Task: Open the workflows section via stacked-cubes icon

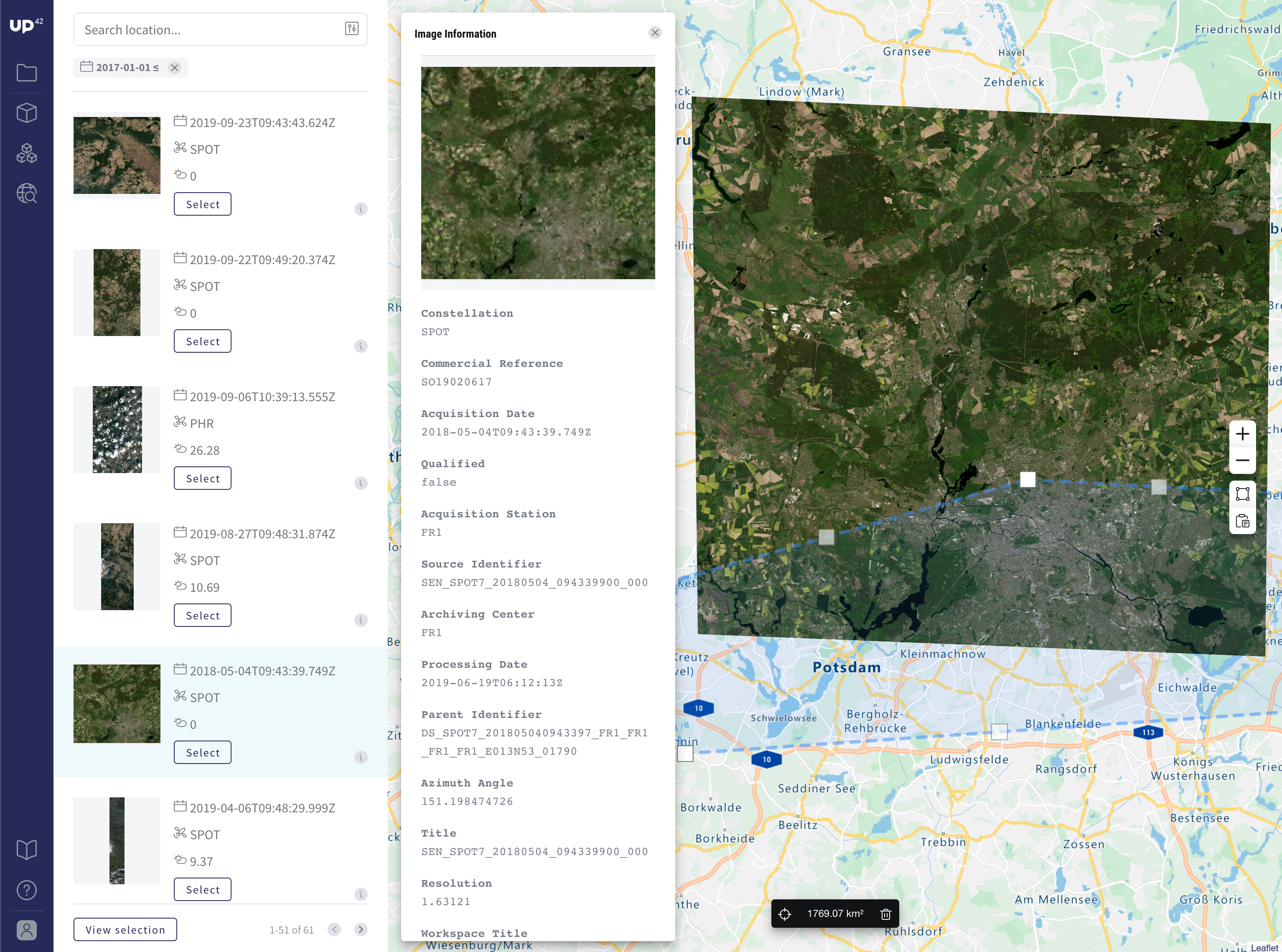Action: pyautogui.click(x=26, y=153)
